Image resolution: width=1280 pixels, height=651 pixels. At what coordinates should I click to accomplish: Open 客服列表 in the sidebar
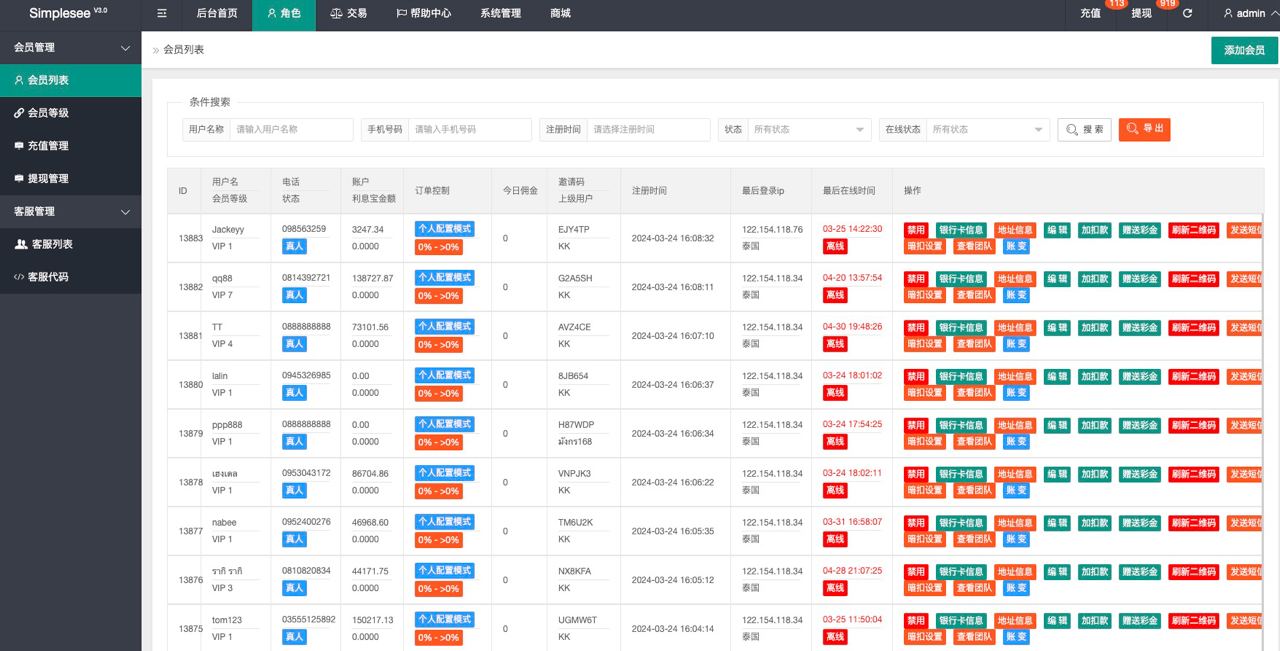[52, 244]
